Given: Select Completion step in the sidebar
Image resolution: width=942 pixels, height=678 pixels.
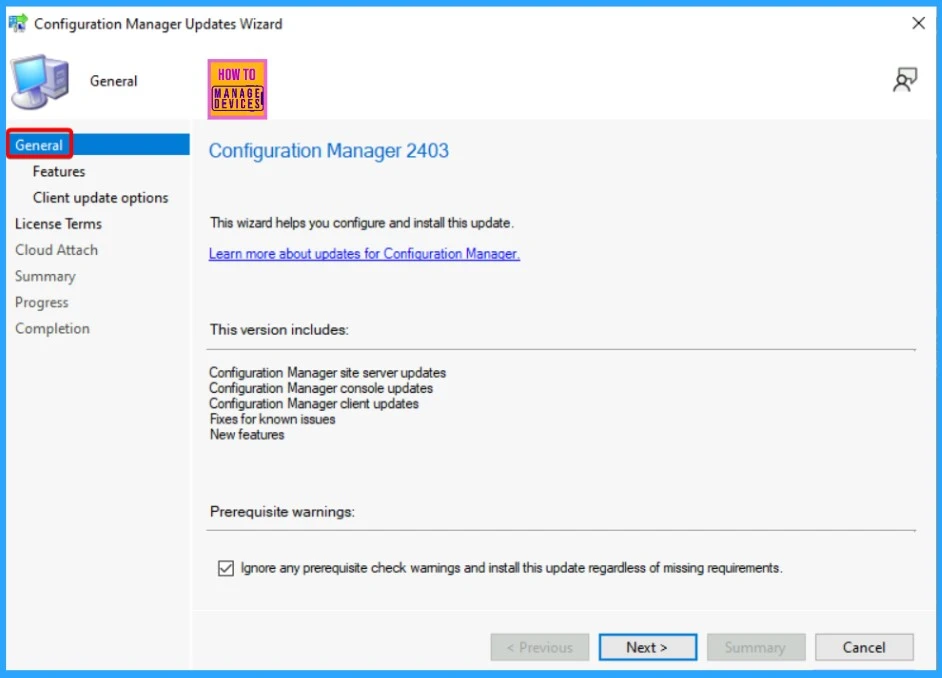Looking at the screenshot, I should coord(52,328).
